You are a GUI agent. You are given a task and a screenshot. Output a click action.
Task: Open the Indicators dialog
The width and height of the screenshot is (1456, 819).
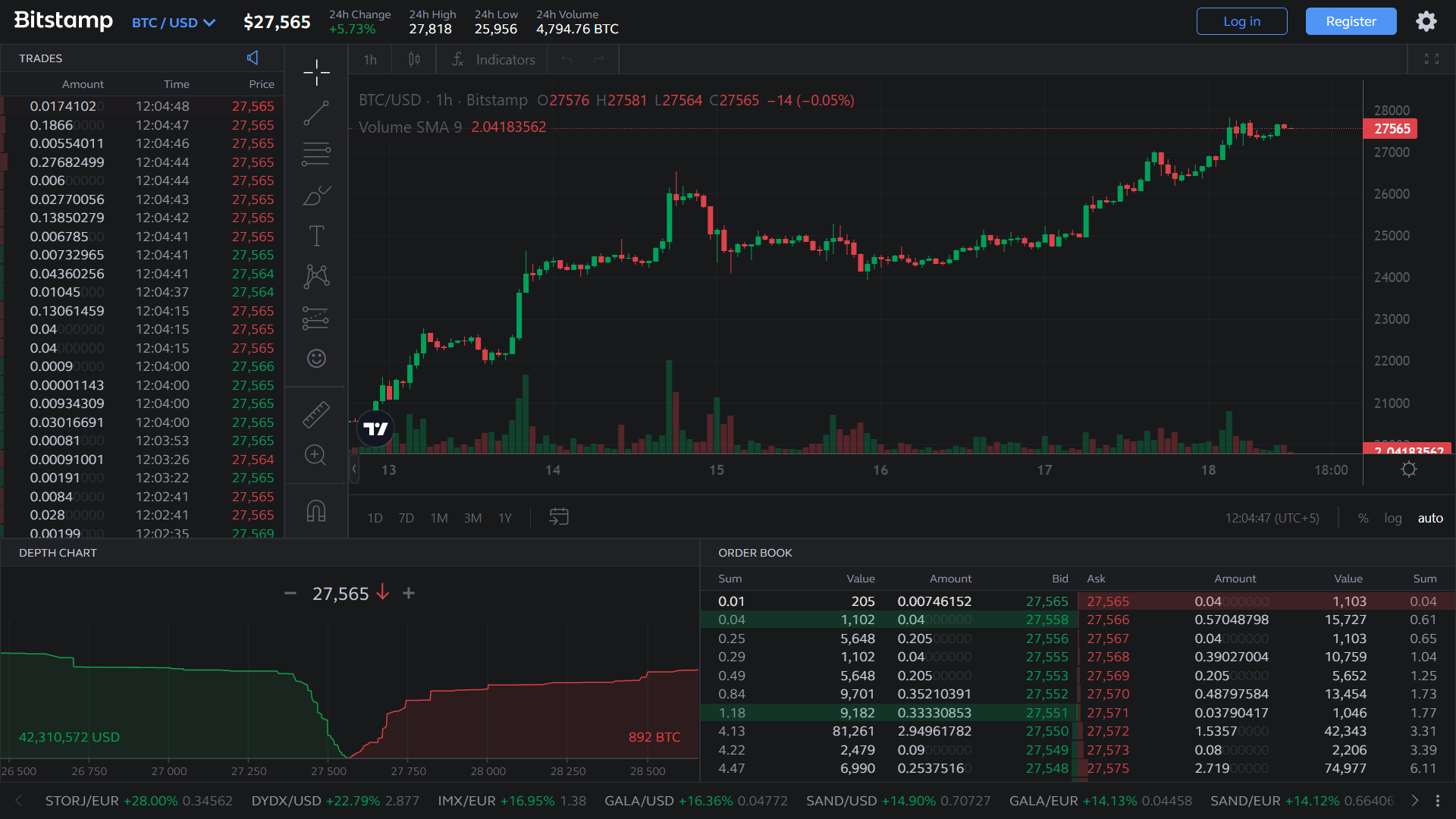point(494,59)
